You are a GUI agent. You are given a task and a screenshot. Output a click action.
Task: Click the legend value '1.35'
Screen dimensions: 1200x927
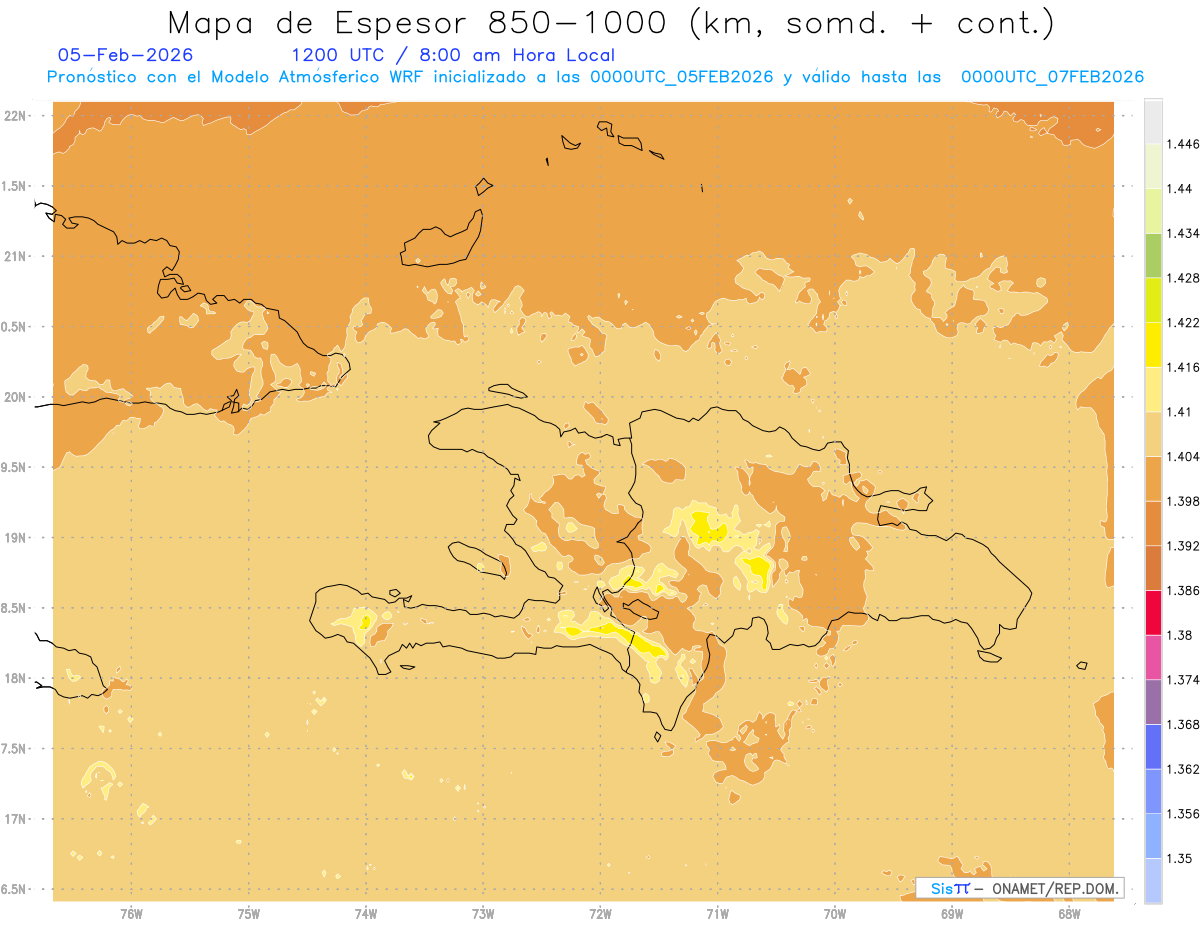click(1180, 858)
